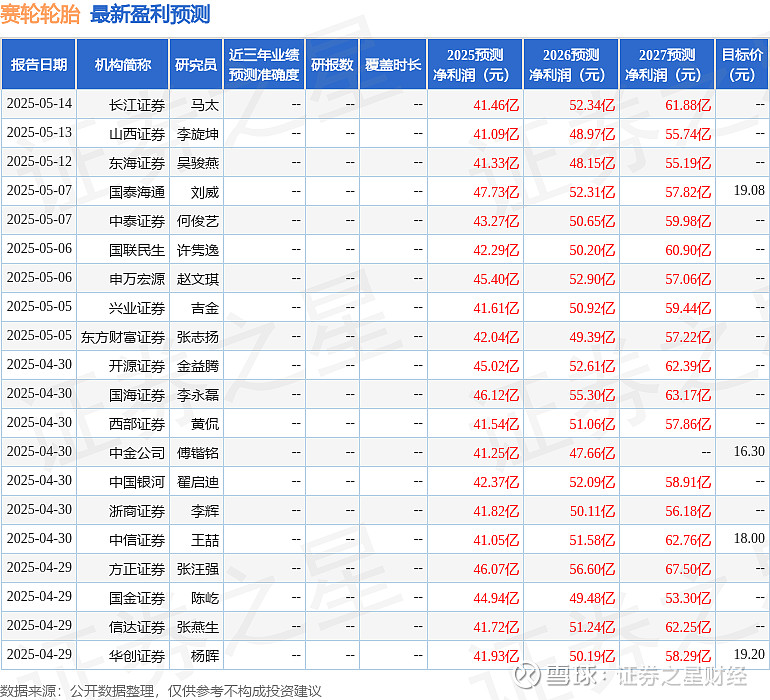
Task: Click researcher name 张志扬
Action: pyautogui.click(x=198, y=337)
